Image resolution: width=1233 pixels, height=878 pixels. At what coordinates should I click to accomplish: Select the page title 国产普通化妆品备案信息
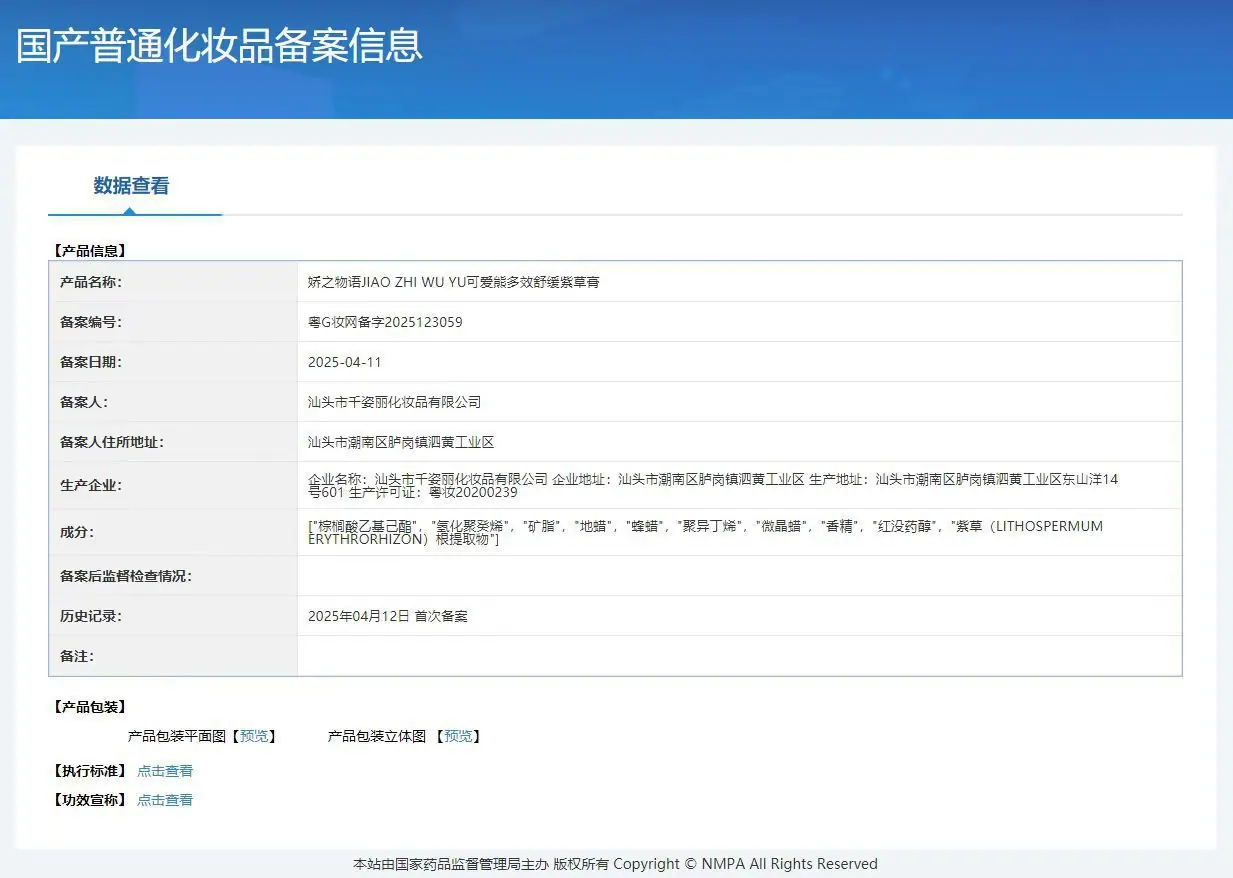pos(220,46)
